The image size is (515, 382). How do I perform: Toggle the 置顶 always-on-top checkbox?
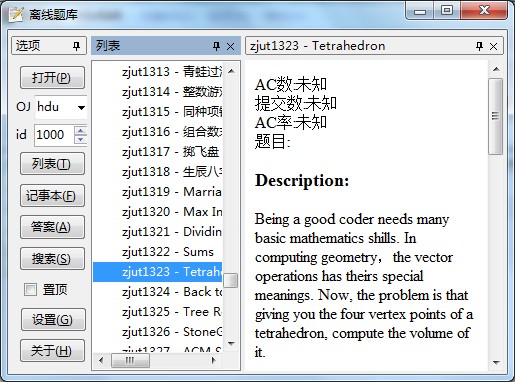tap(30, 289)
